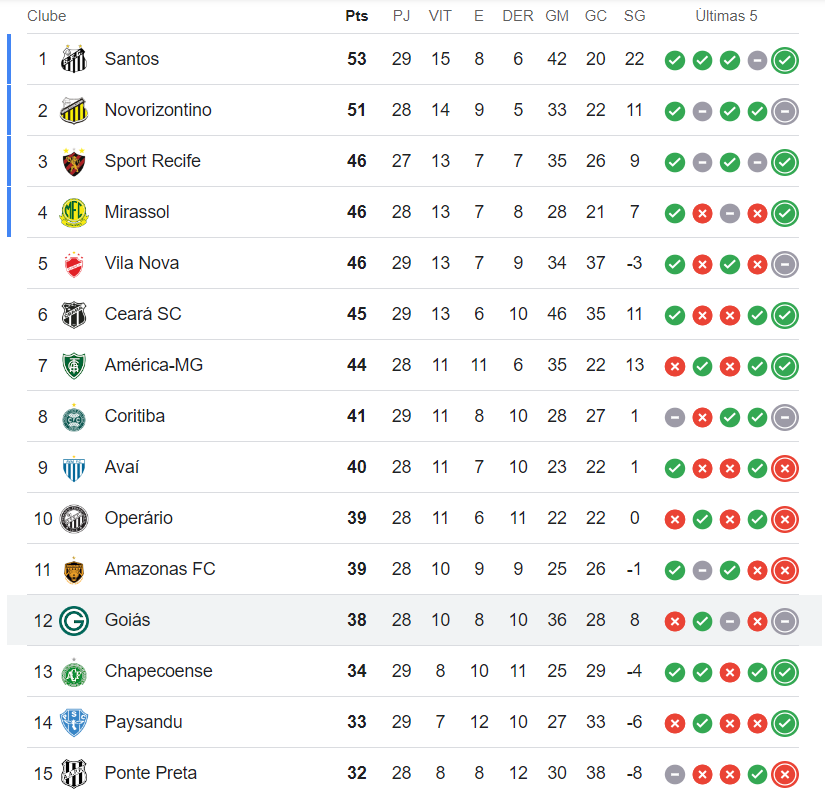The height and width of the screenshot is (794, 825).
Task: Open the Ceará SC team link
Action: [x=143, y=314]
